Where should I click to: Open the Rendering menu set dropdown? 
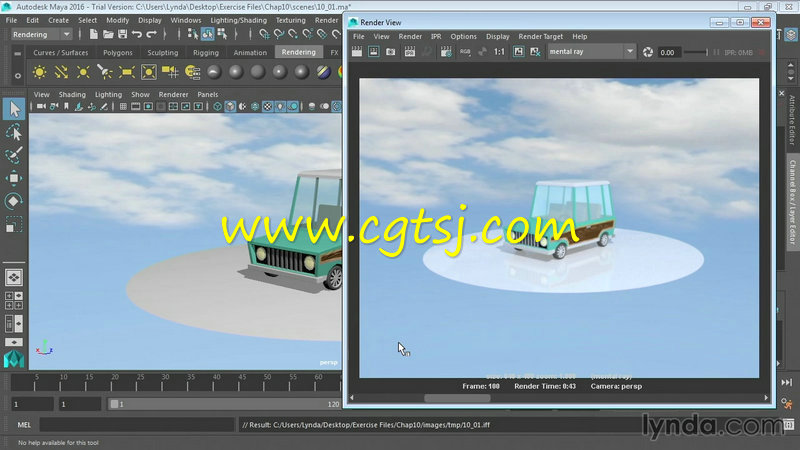[x=41, y=34]
